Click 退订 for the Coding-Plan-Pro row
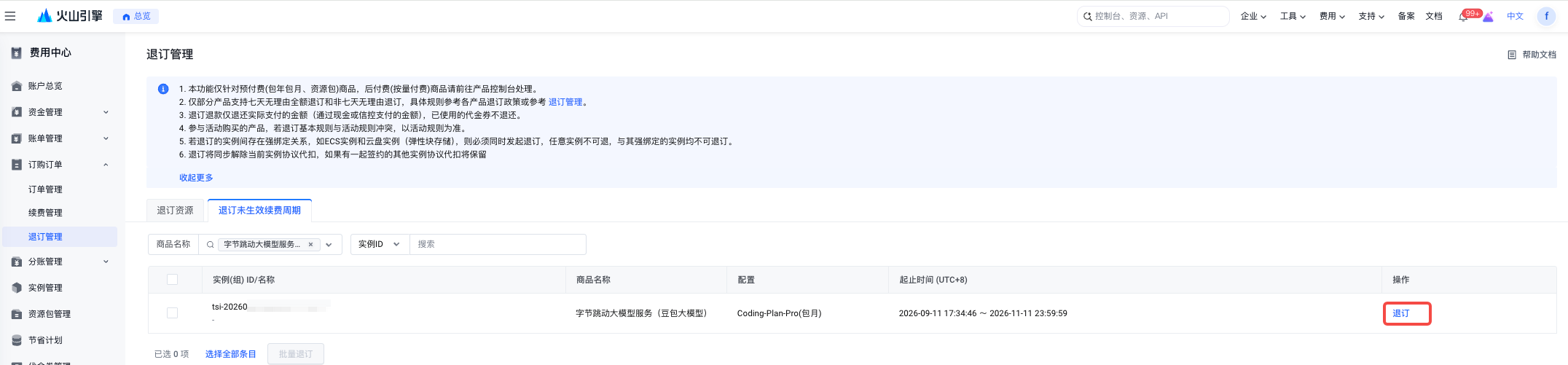 pyautogui.click(x=1401, y=313)
